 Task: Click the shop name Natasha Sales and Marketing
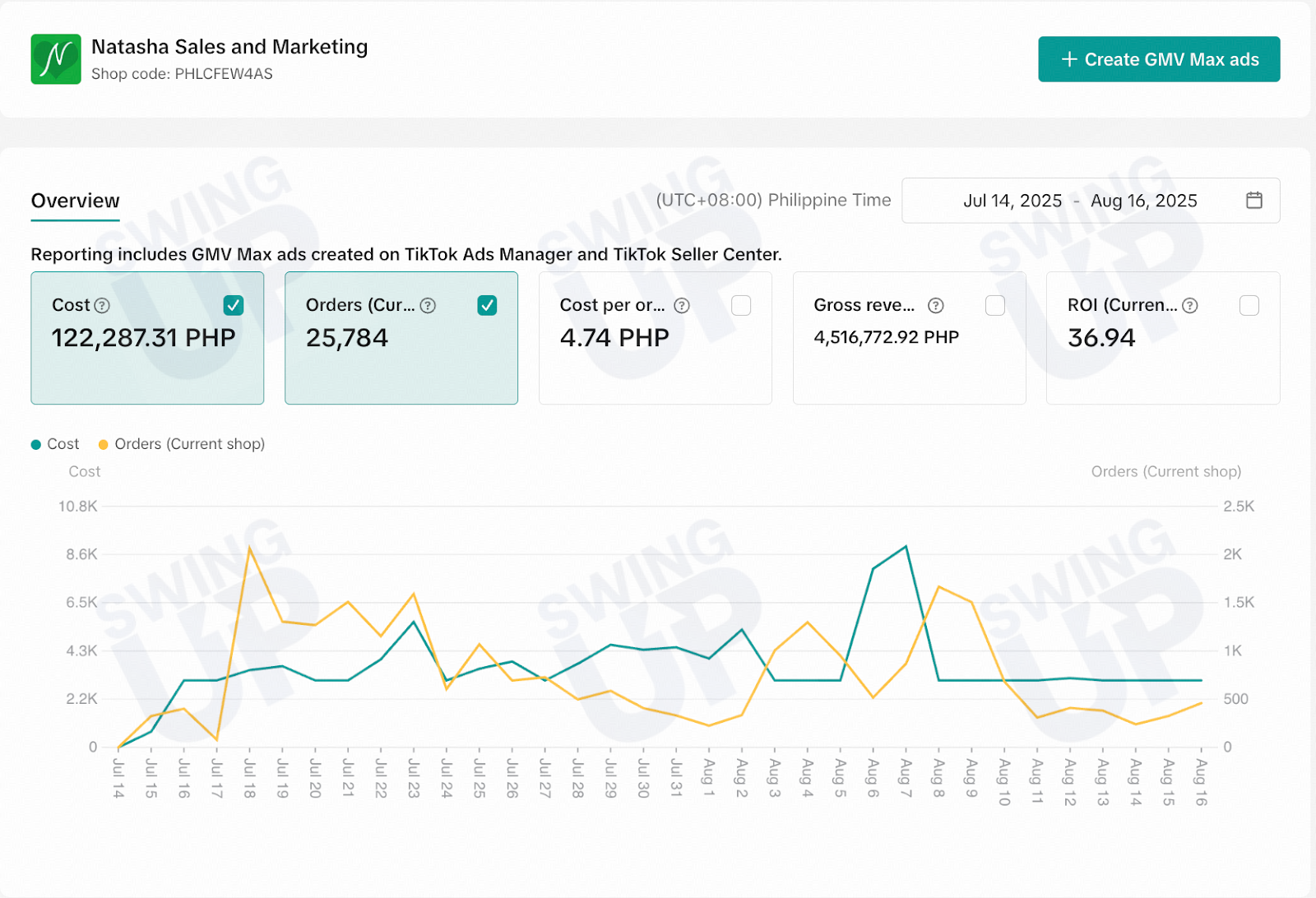coord(229,47)
